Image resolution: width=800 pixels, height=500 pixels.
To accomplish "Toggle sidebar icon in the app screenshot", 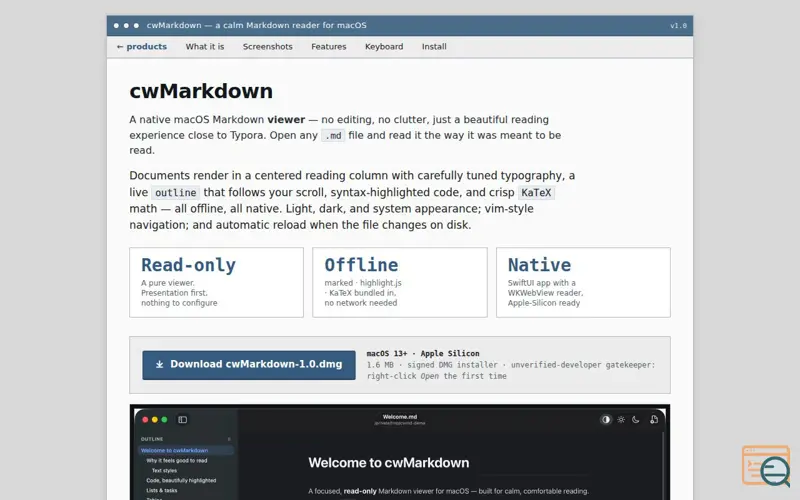I will pyautogui.click(x=183, y=419).
